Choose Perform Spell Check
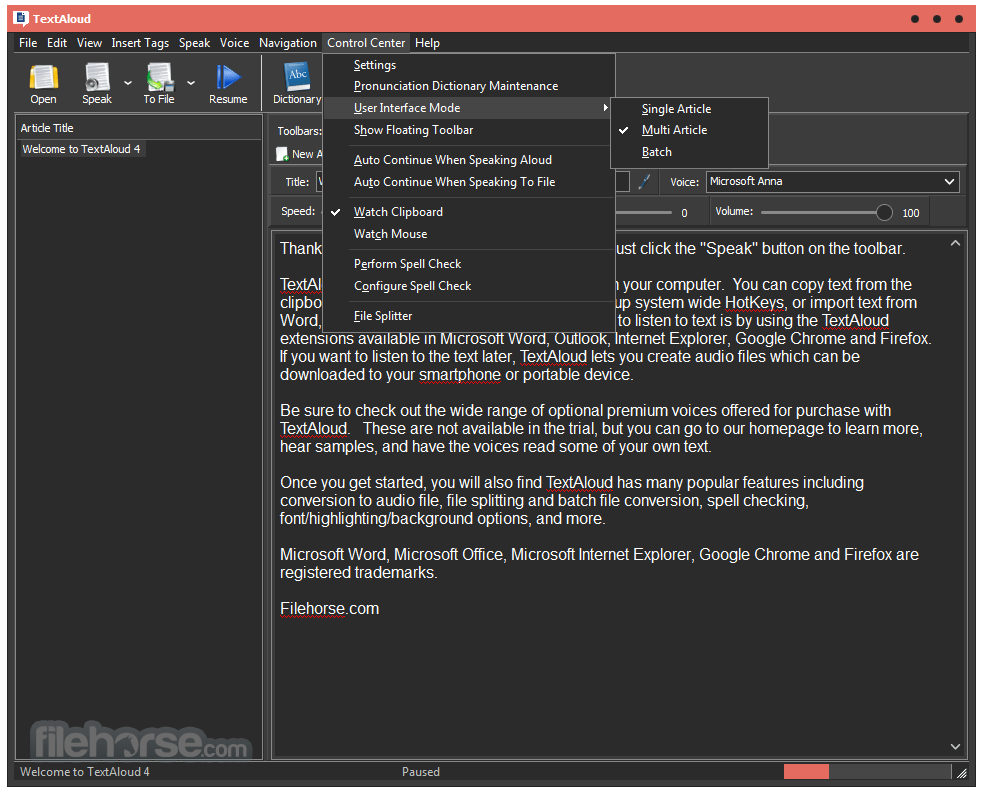This screenshot has height=793, width=983. point(468,264)
